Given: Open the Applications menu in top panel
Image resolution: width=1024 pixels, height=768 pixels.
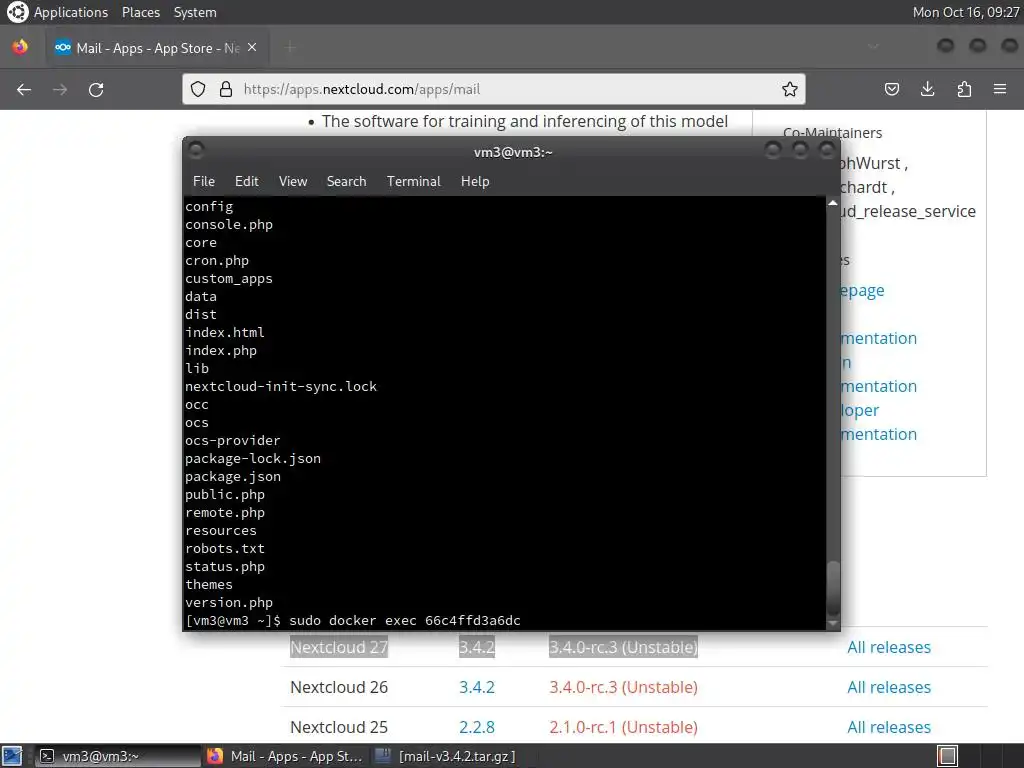Looking at the screenshot, I should pos(71,12).
